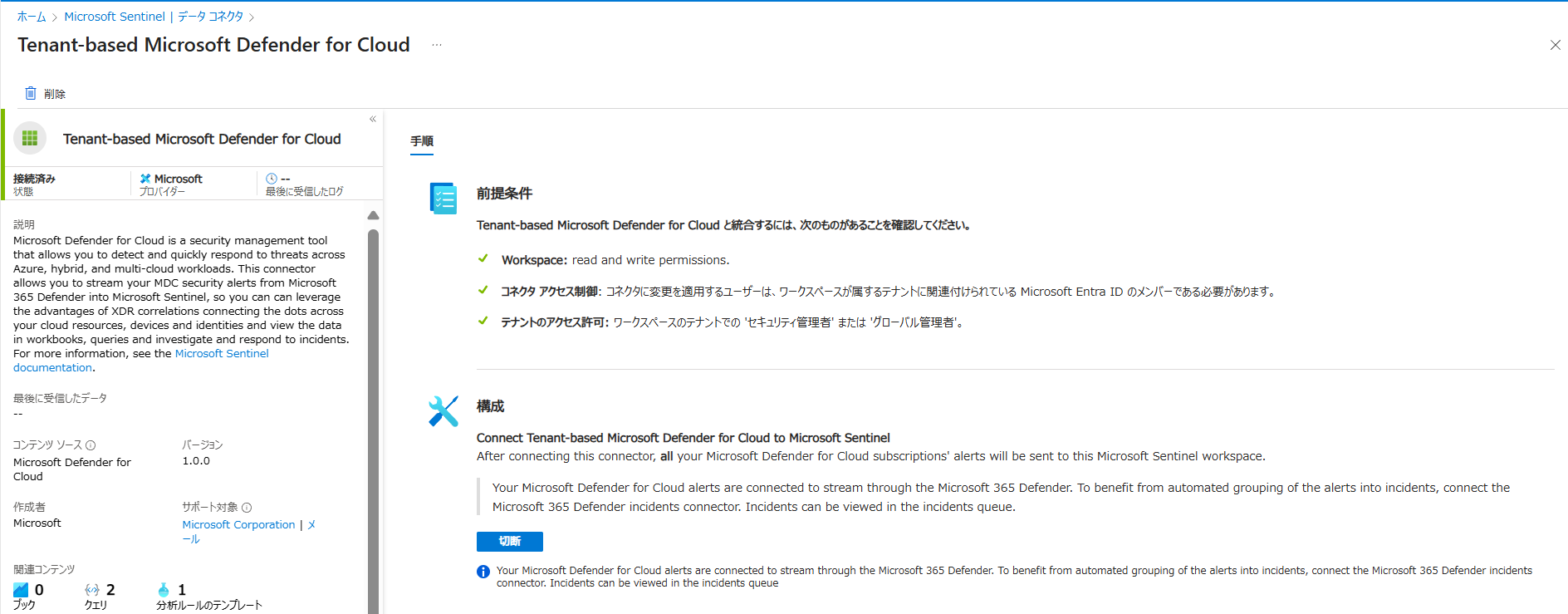Click the Microsoft provider icon
Viewport: 1568px width, 614px height.
click(x=145, y=179)
